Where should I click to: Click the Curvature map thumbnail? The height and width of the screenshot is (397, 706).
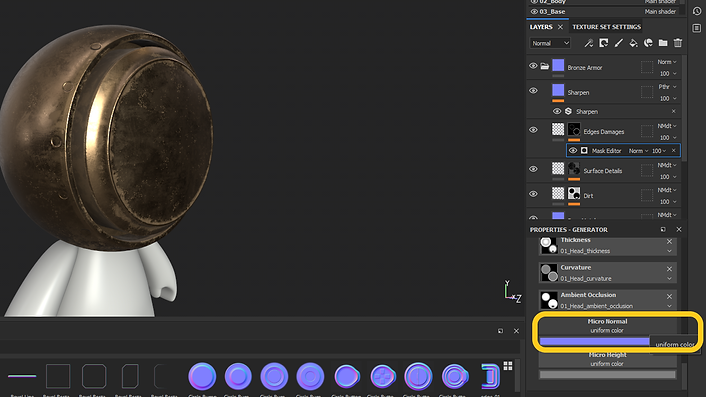coord(549,273)
